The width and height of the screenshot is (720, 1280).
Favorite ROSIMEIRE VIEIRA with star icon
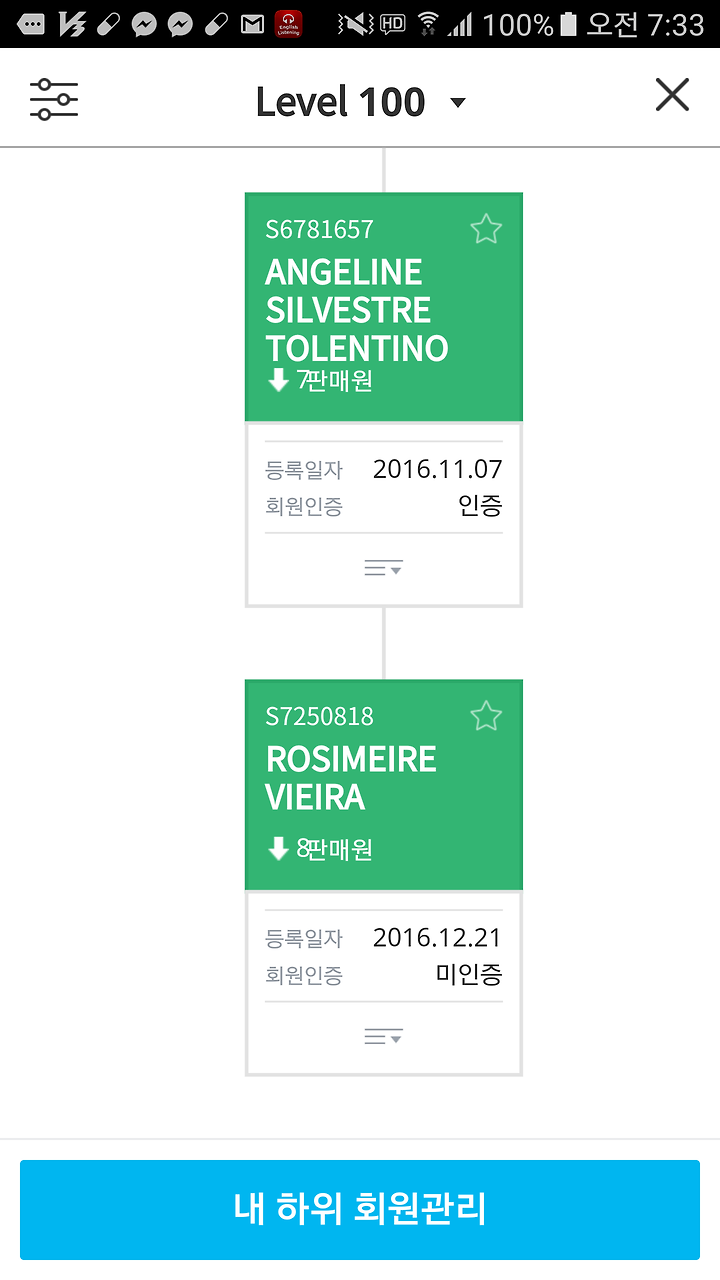[486, 716]
